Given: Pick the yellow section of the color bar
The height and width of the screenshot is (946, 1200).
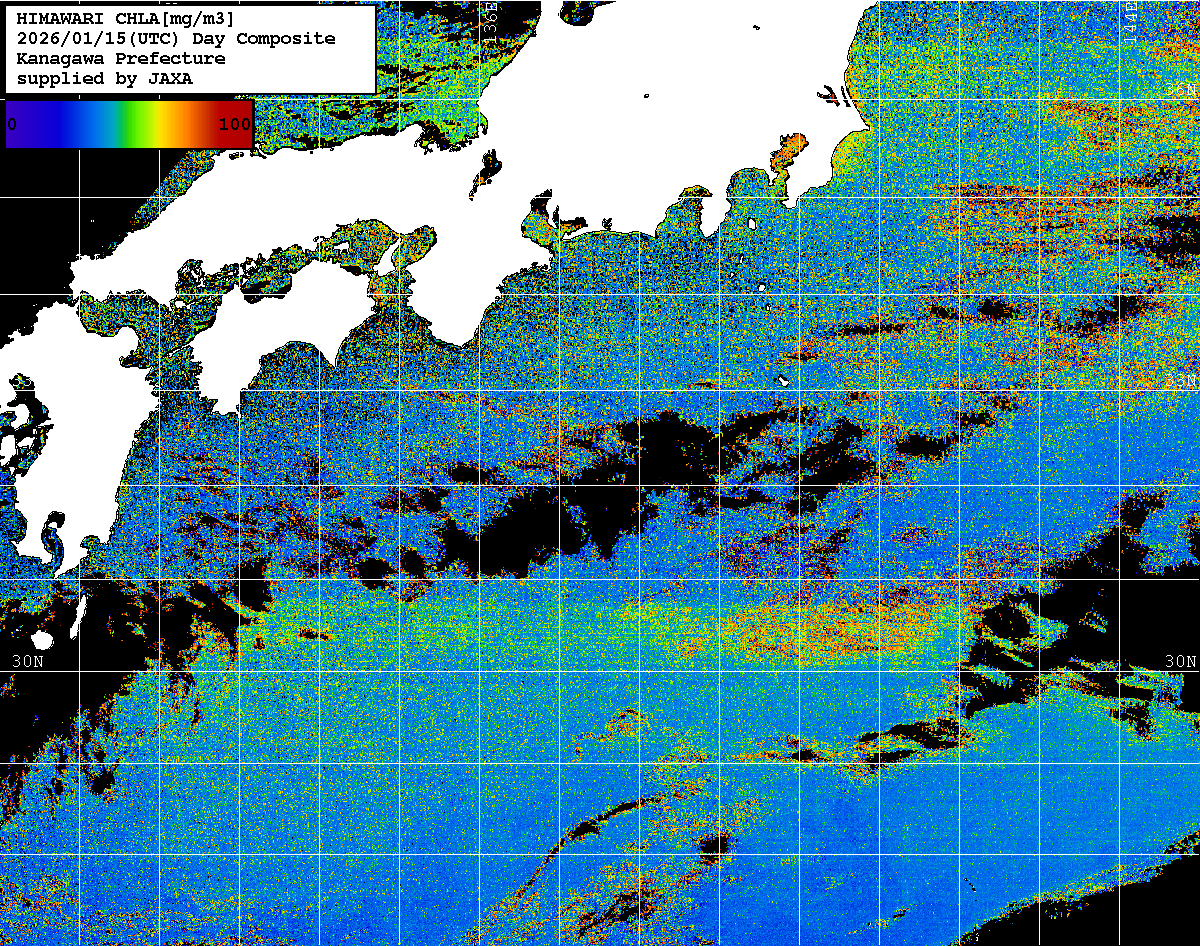Looking at the screenshot, I should coord(158,124).
